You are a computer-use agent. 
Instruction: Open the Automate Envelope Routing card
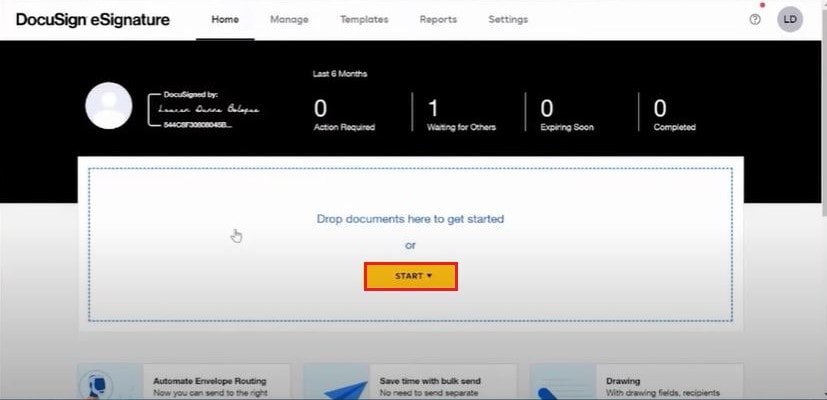(184, 382)
